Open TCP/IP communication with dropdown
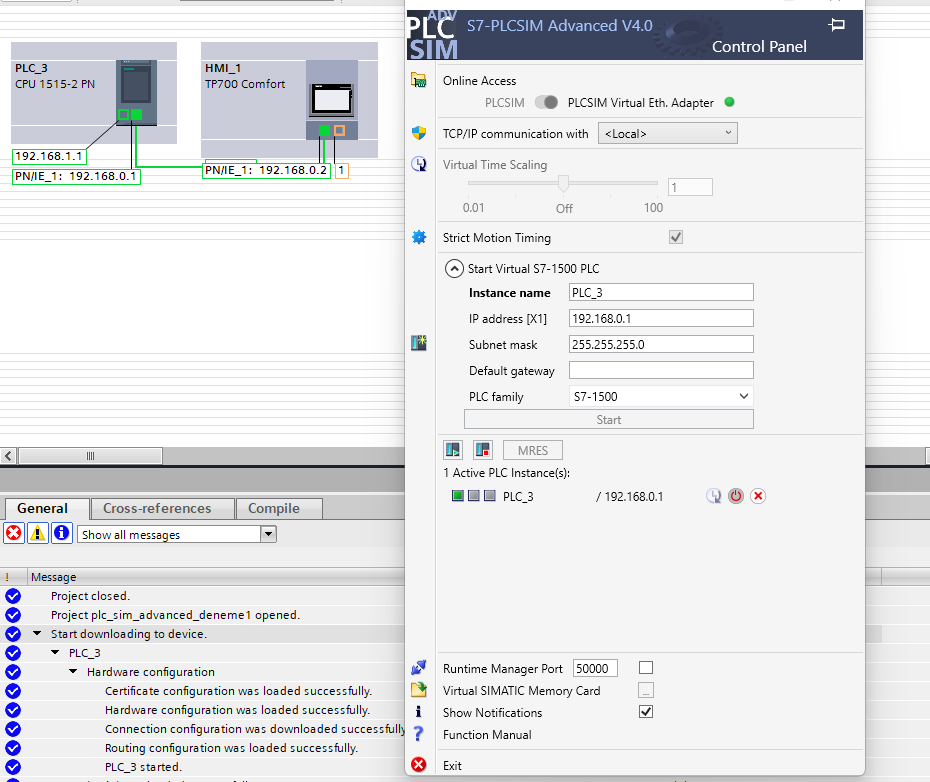Viewport: 930px width, 782px height. pyautogui.click(x=668, y=133)
